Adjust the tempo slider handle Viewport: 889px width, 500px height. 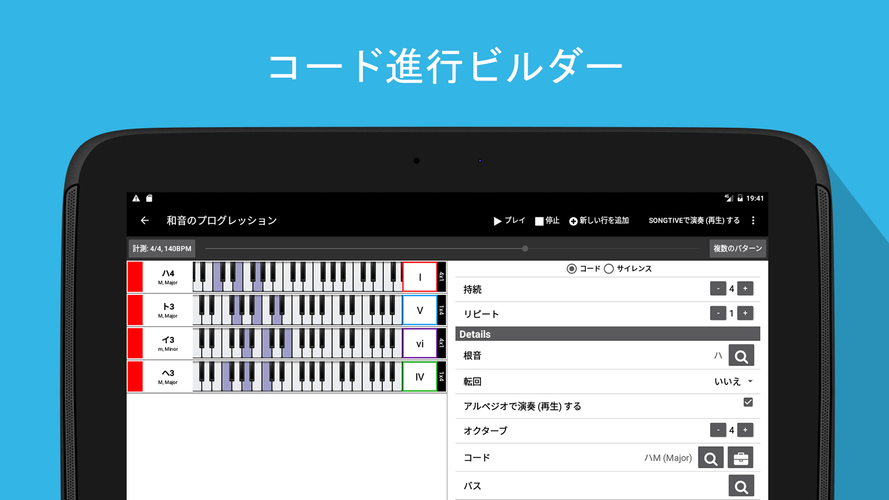point(525,248)
